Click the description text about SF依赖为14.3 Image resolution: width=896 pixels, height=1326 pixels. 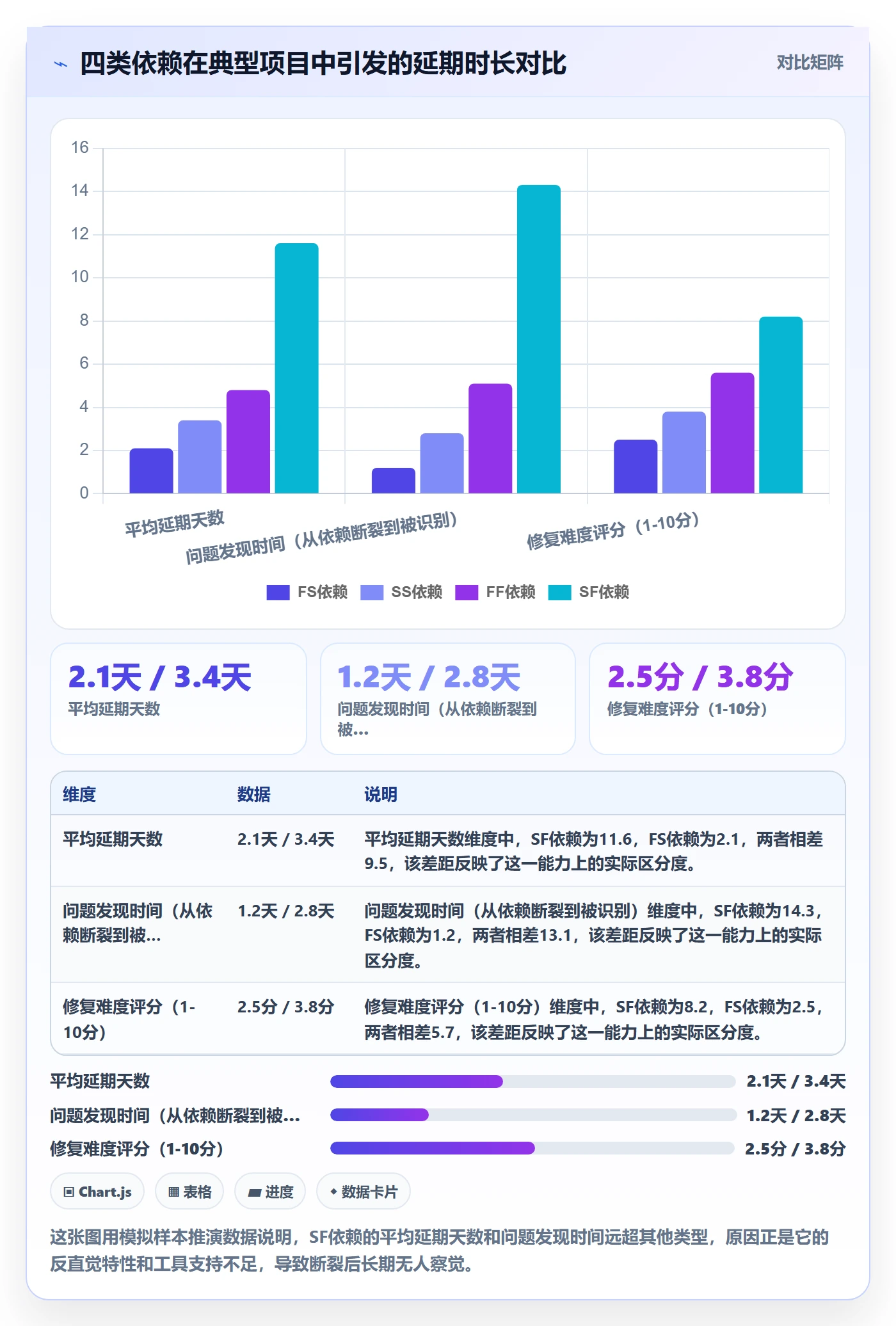[x=594, y=935]
